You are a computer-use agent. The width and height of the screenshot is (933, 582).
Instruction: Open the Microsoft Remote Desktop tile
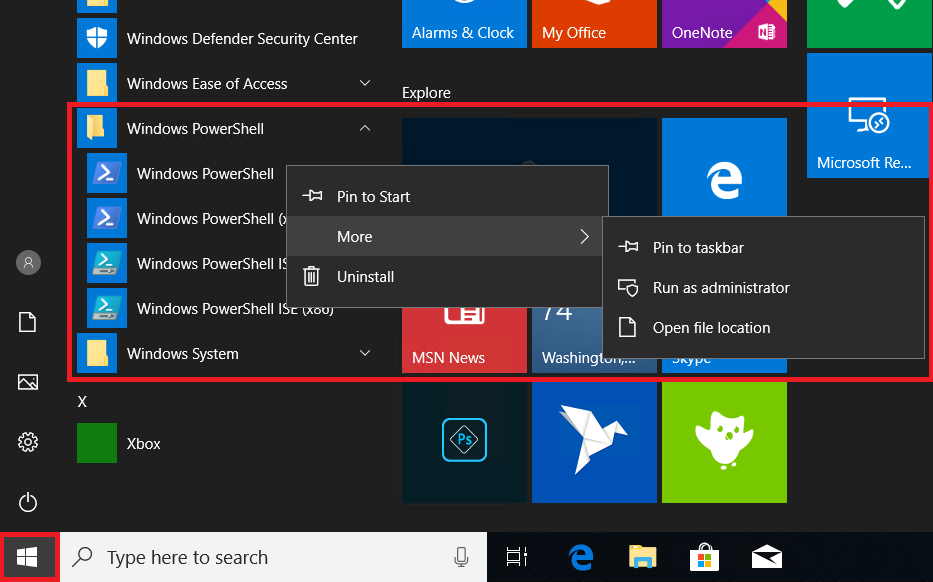tap(869, 115)
